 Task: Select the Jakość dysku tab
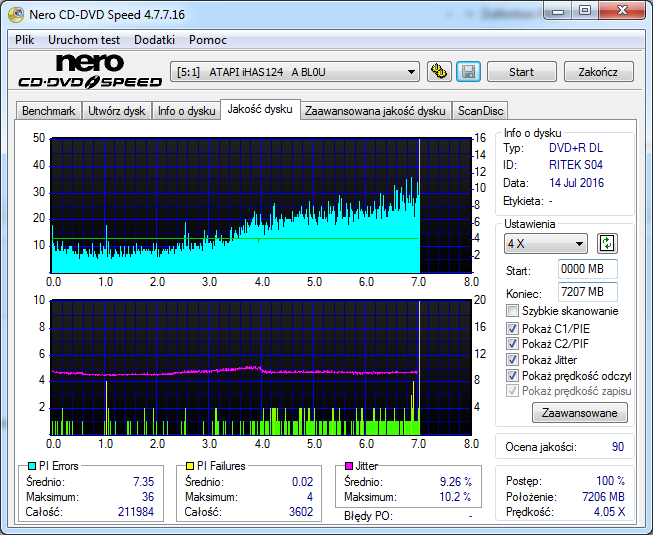coord(260,109)
